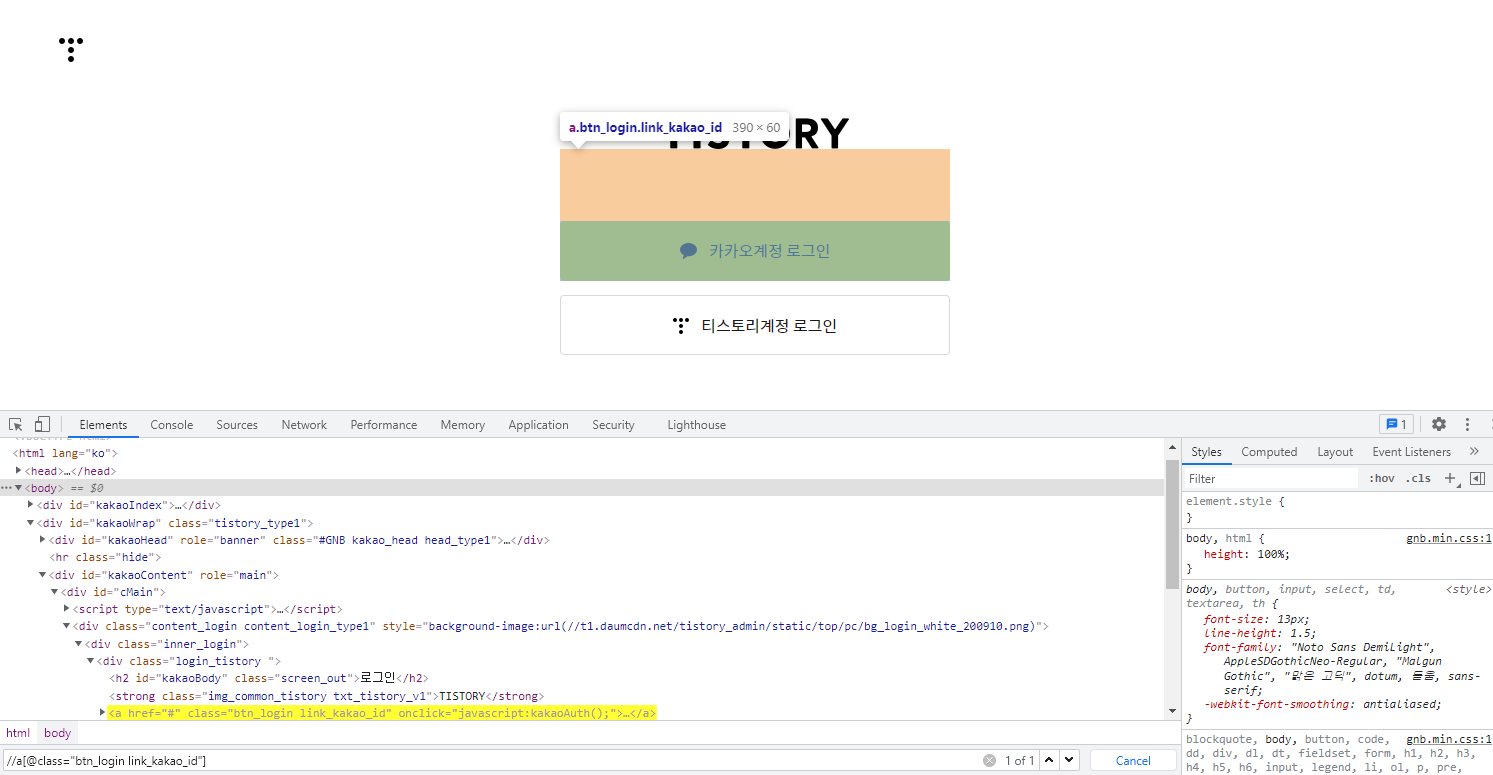Click the 티스토리계정 로그인 button
Image resolution: width=1493 pixels, height=775 pixels.
[x=755, y=325]
